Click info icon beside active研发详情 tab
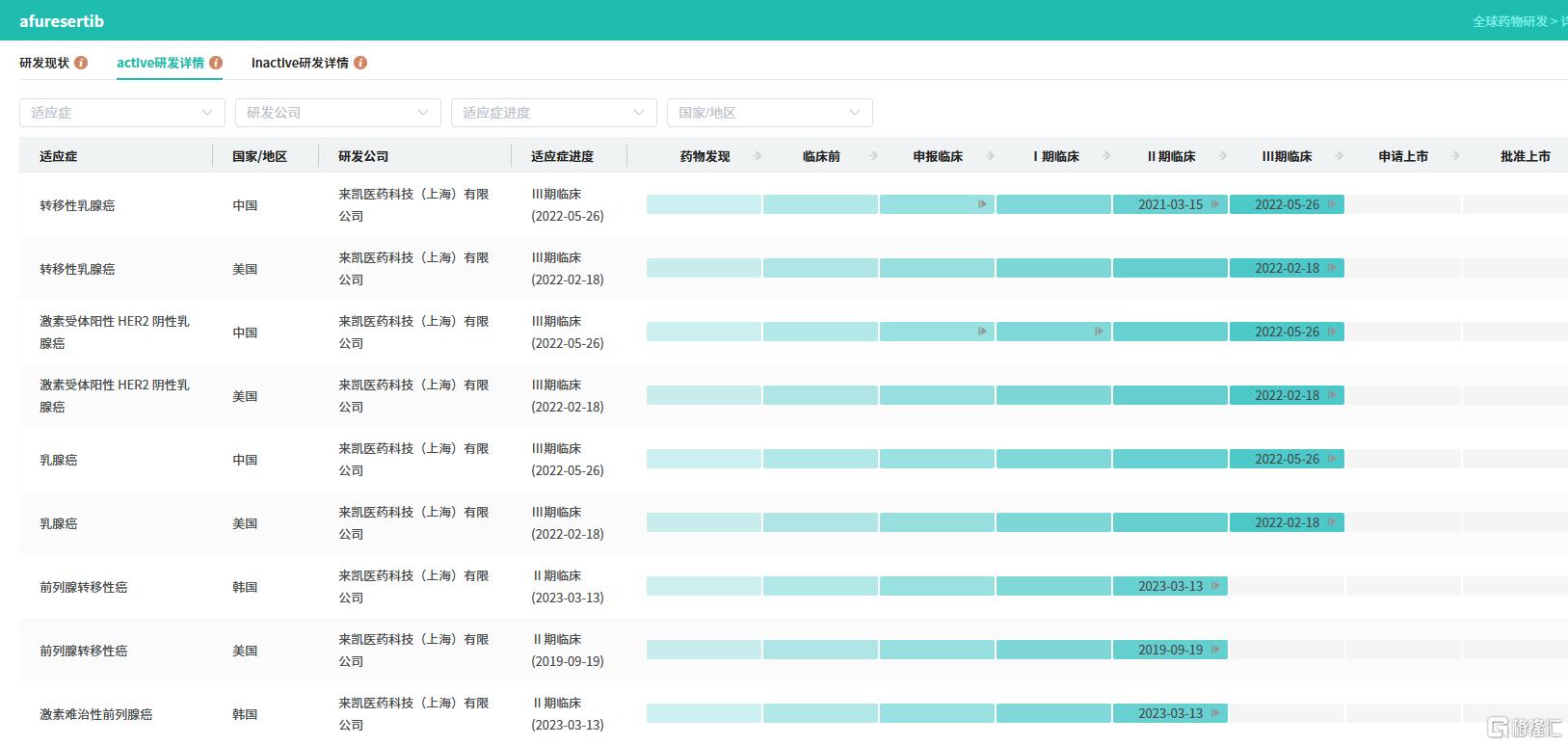This screenshot has height=745, width=1568. [x=216, y=63]
